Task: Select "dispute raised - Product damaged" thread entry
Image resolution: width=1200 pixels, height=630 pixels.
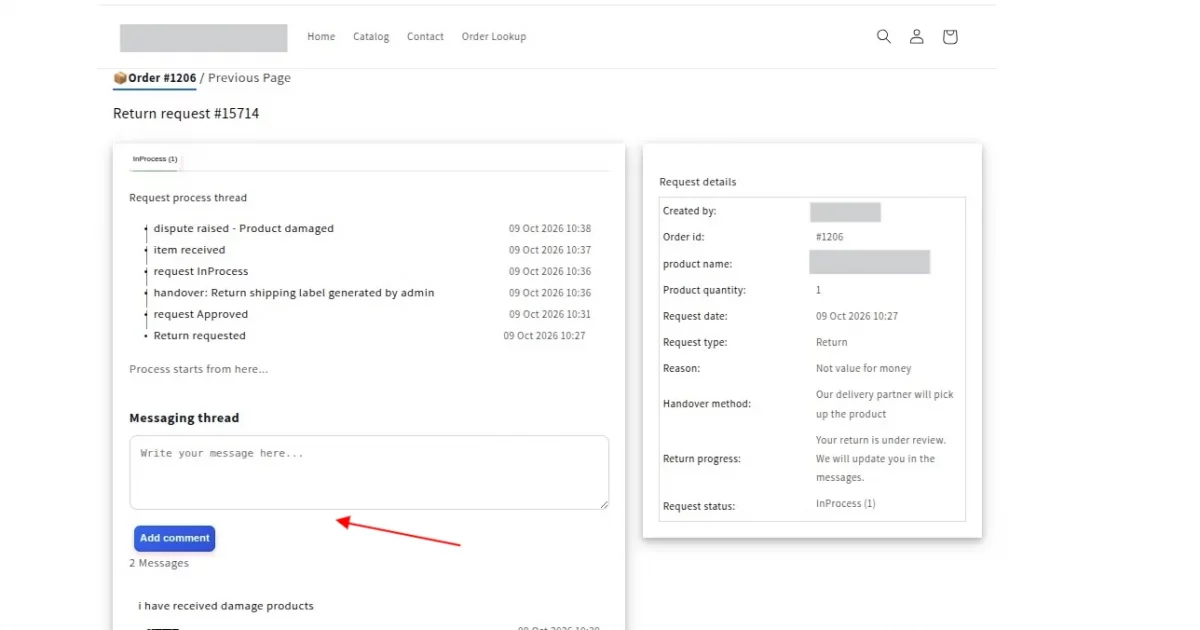Action: [x=244, y=229]
